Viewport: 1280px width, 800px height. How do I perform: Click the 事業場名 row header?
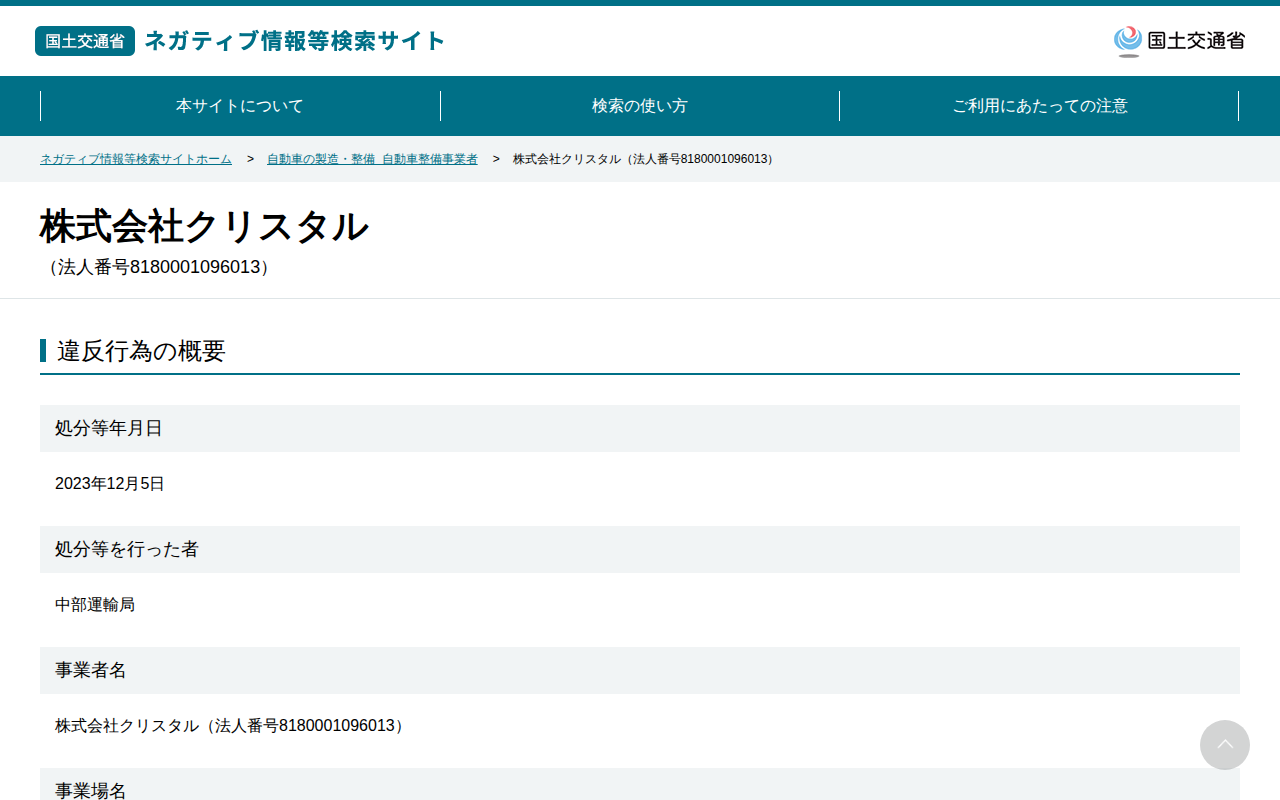click(640, 784)
